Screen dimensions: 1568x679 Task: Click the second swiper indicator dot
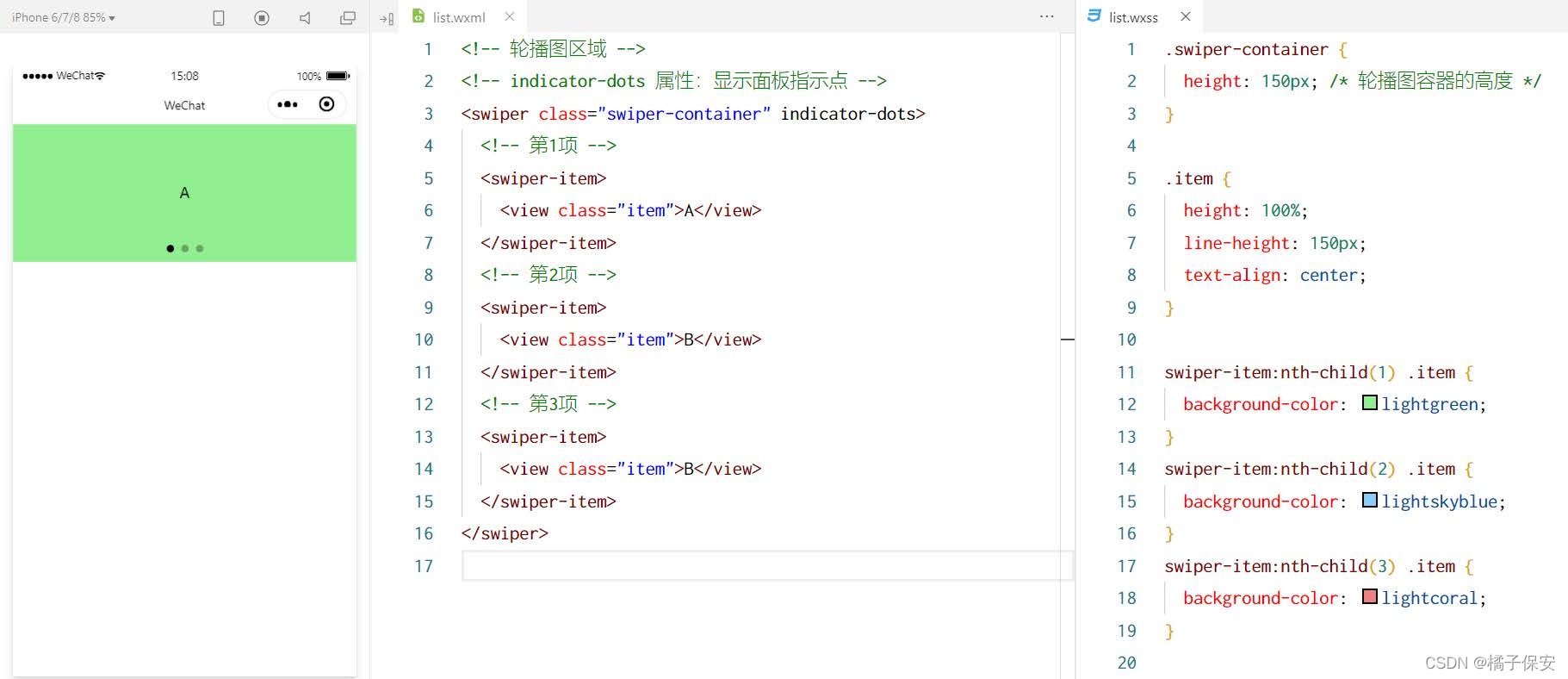click(185, 248)
